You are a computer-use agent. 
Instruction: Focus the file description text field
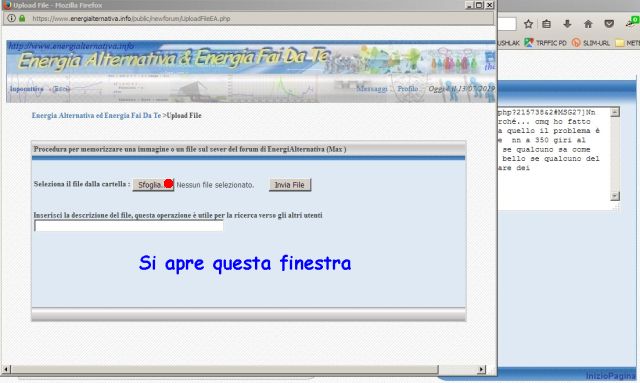(x=129, y=225)
